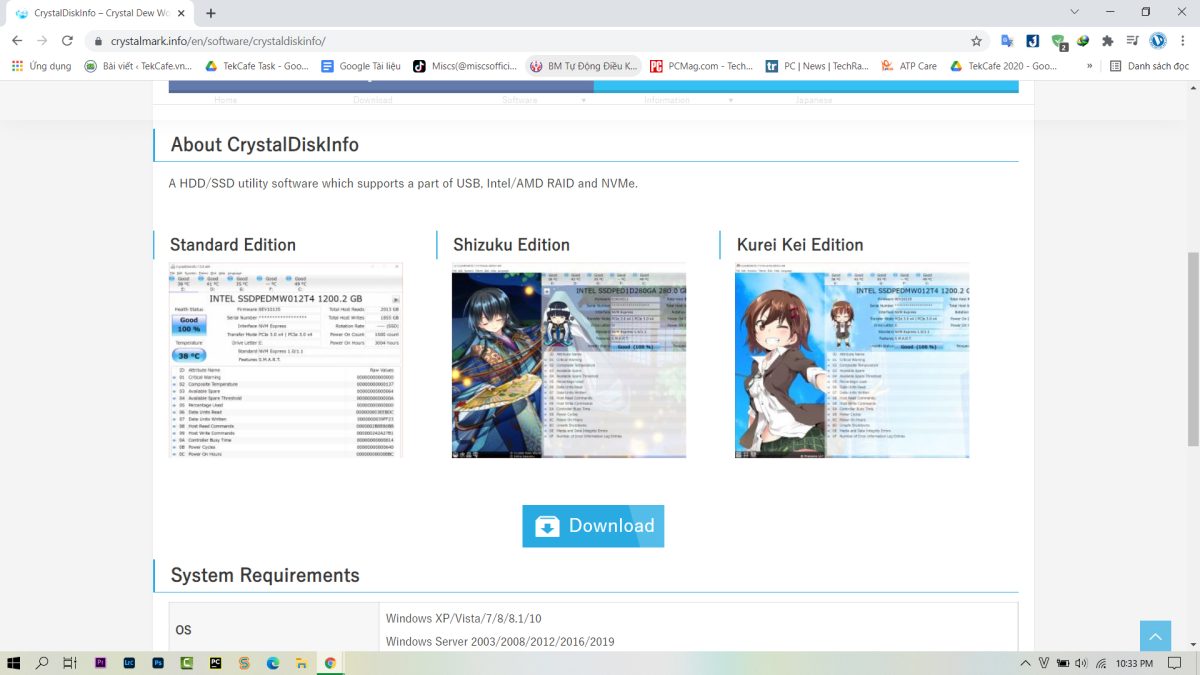Click the 10:33 PM taskbar clock

click(x=1134, y=663)
